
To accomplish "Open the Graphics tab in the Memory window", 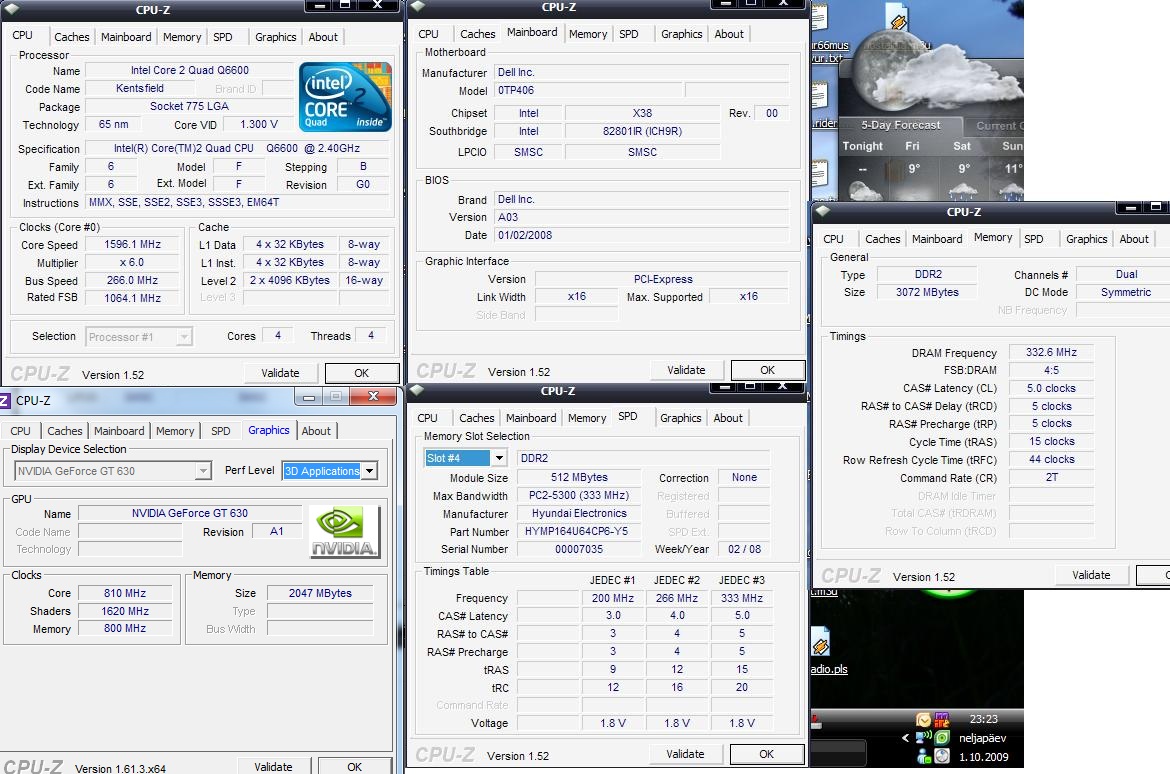I will [x=1086, y=239].
